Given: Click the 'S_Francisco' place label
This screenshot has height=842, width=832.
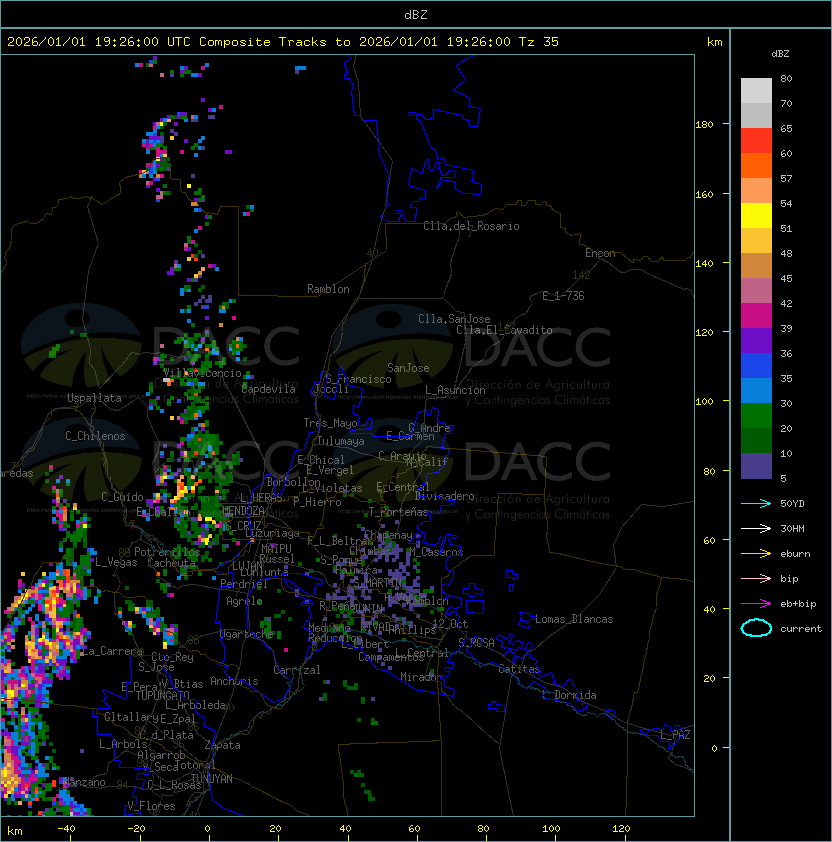Looking at the screenshot, I should [358, 379].
